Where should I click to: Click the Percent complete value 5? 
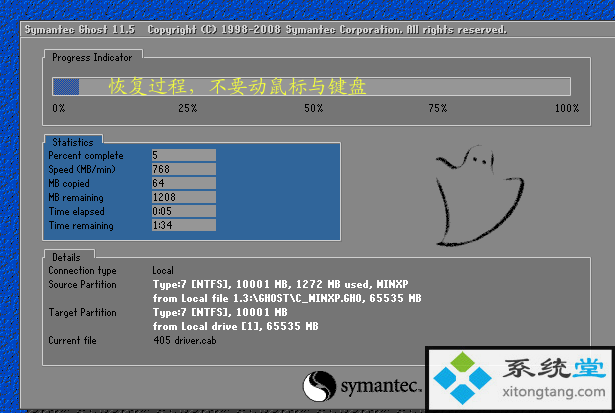(184, 155)
